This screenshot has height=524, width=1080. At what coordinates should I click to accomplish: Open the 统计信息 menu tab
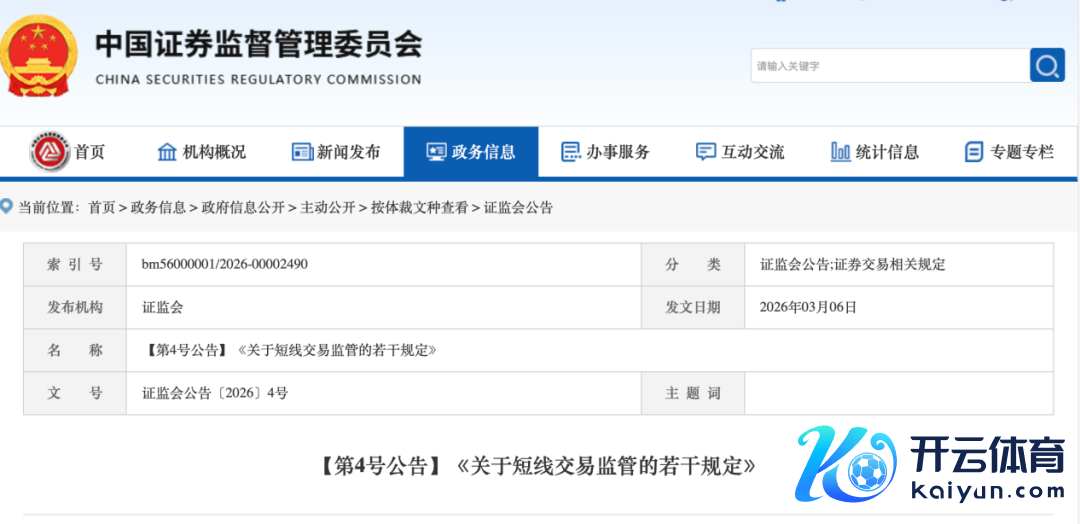(887, 152)
